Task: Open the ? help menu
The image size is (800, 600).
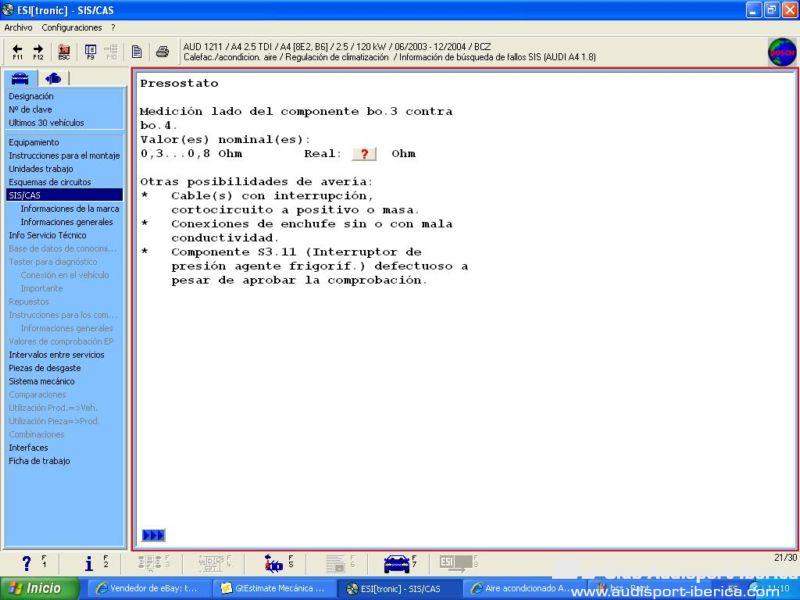Action: (x=113, y=28)
